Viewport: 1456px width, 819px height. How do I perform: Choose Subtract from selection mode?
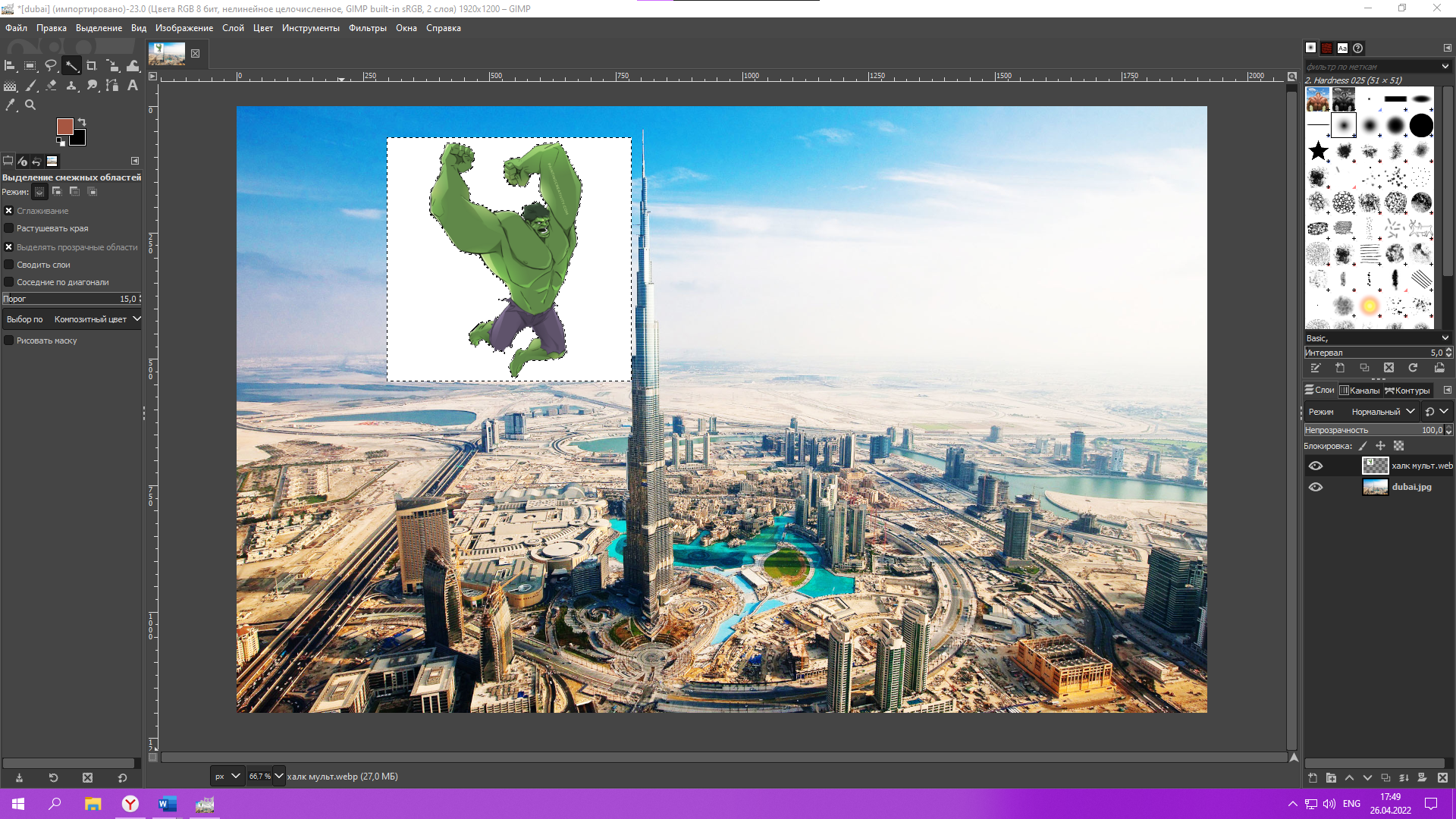74,192
